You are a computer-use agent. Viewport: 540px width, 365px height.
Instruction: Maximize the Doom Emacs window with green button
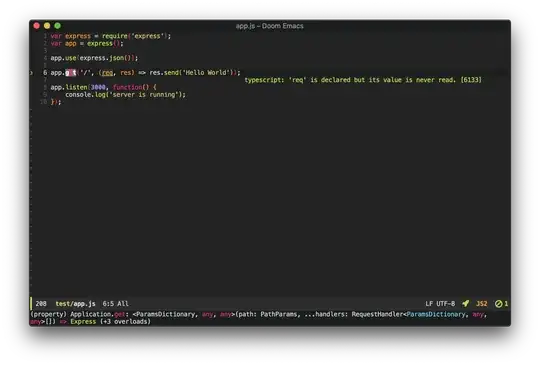[58, 26]
